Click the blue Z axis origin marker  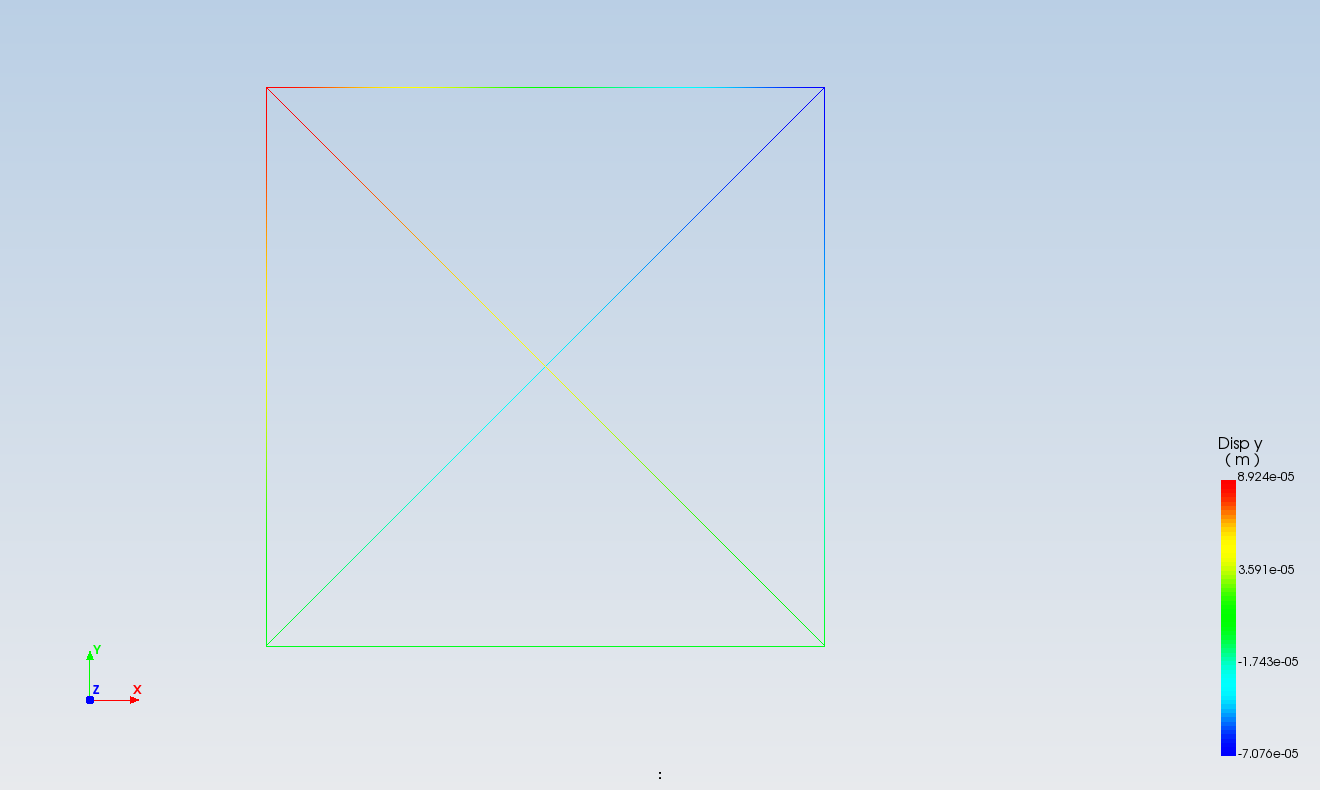90,700
